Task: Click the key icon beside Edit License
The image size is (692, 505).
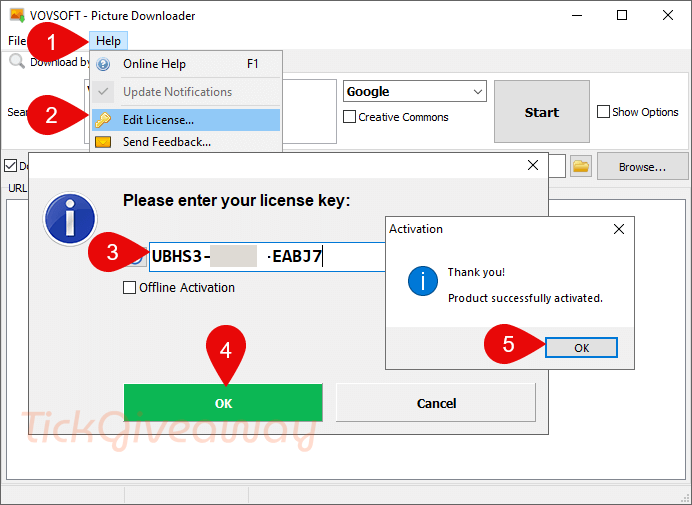Action: pyautogui.click(x=103, y=120)
